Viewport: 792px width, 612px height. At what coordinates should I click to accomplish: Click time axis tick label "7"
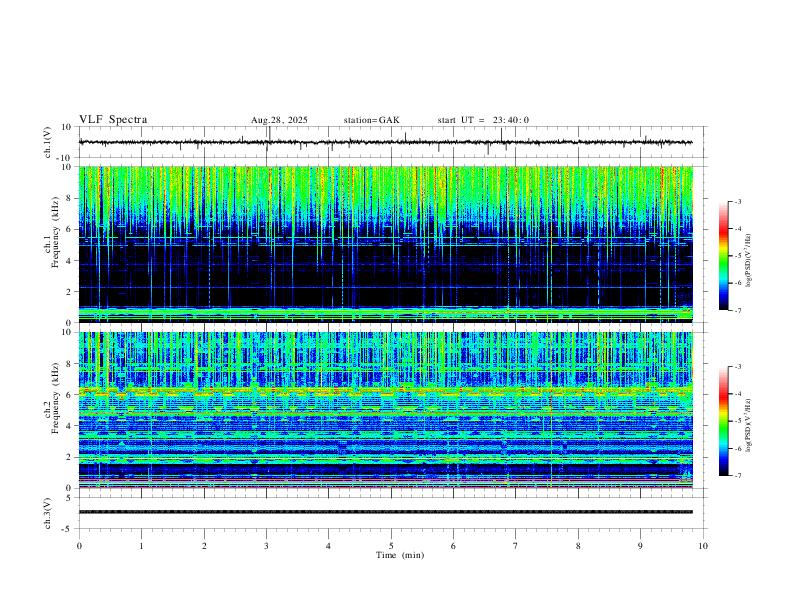516,546
